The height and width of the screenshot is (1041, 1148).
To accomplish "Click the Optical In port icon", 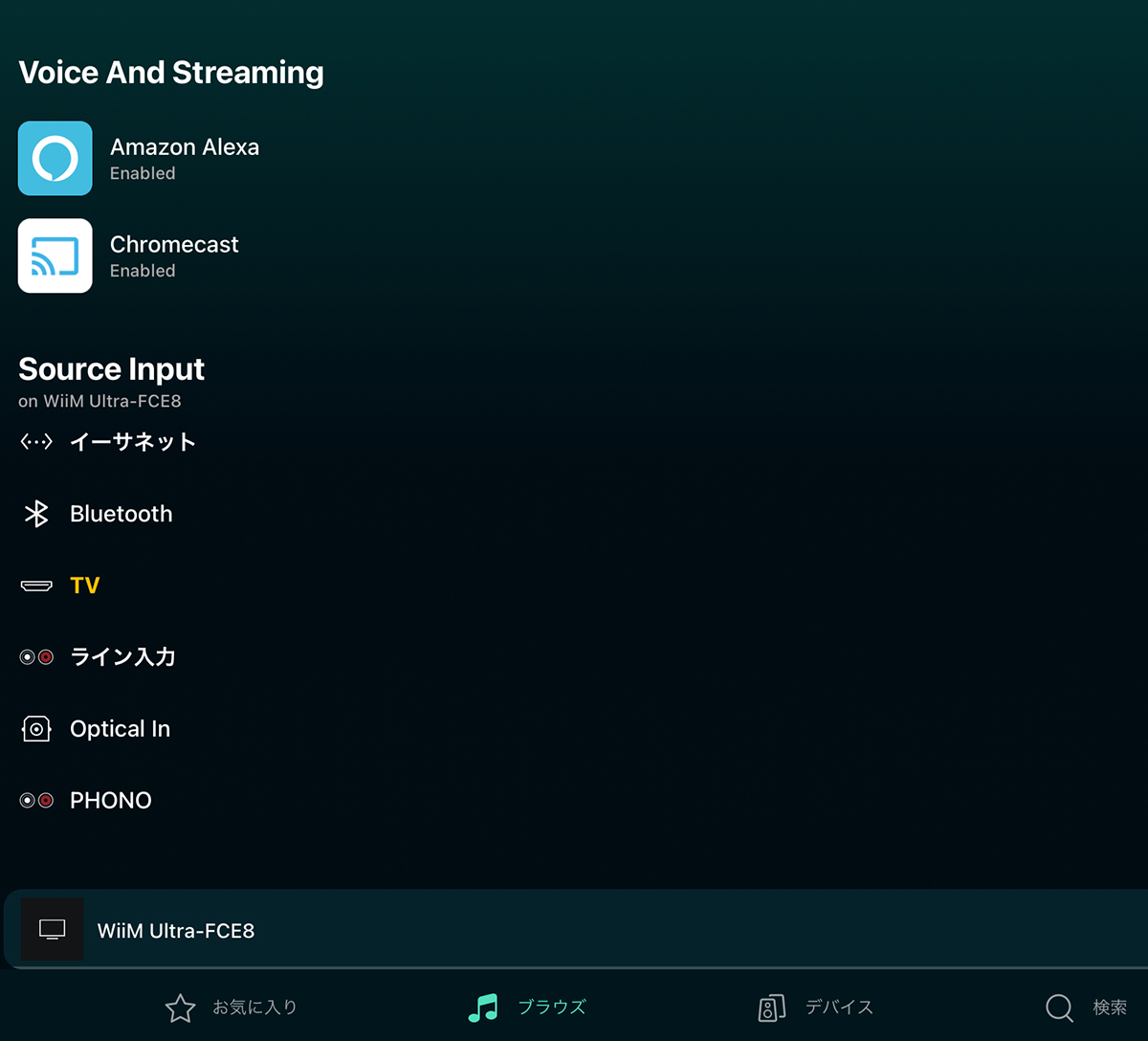I will pyautogui.click(x=36, y=729).
